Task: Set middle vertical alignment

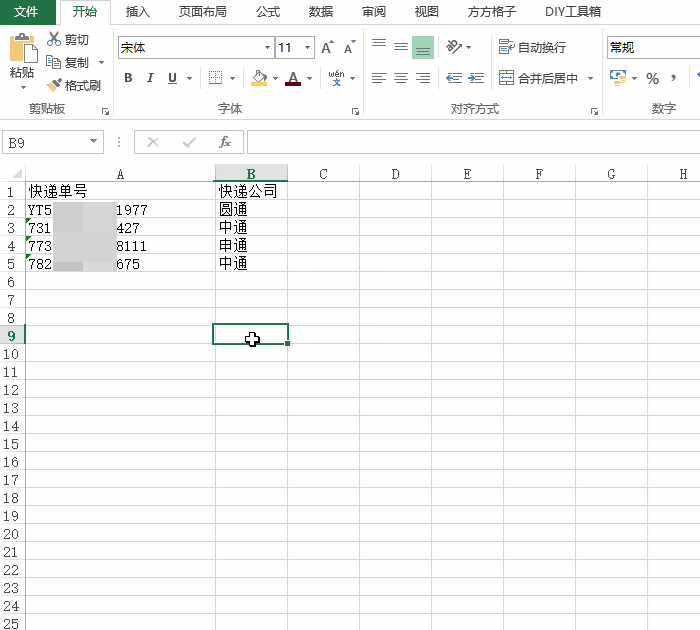Action: point(401,47)
